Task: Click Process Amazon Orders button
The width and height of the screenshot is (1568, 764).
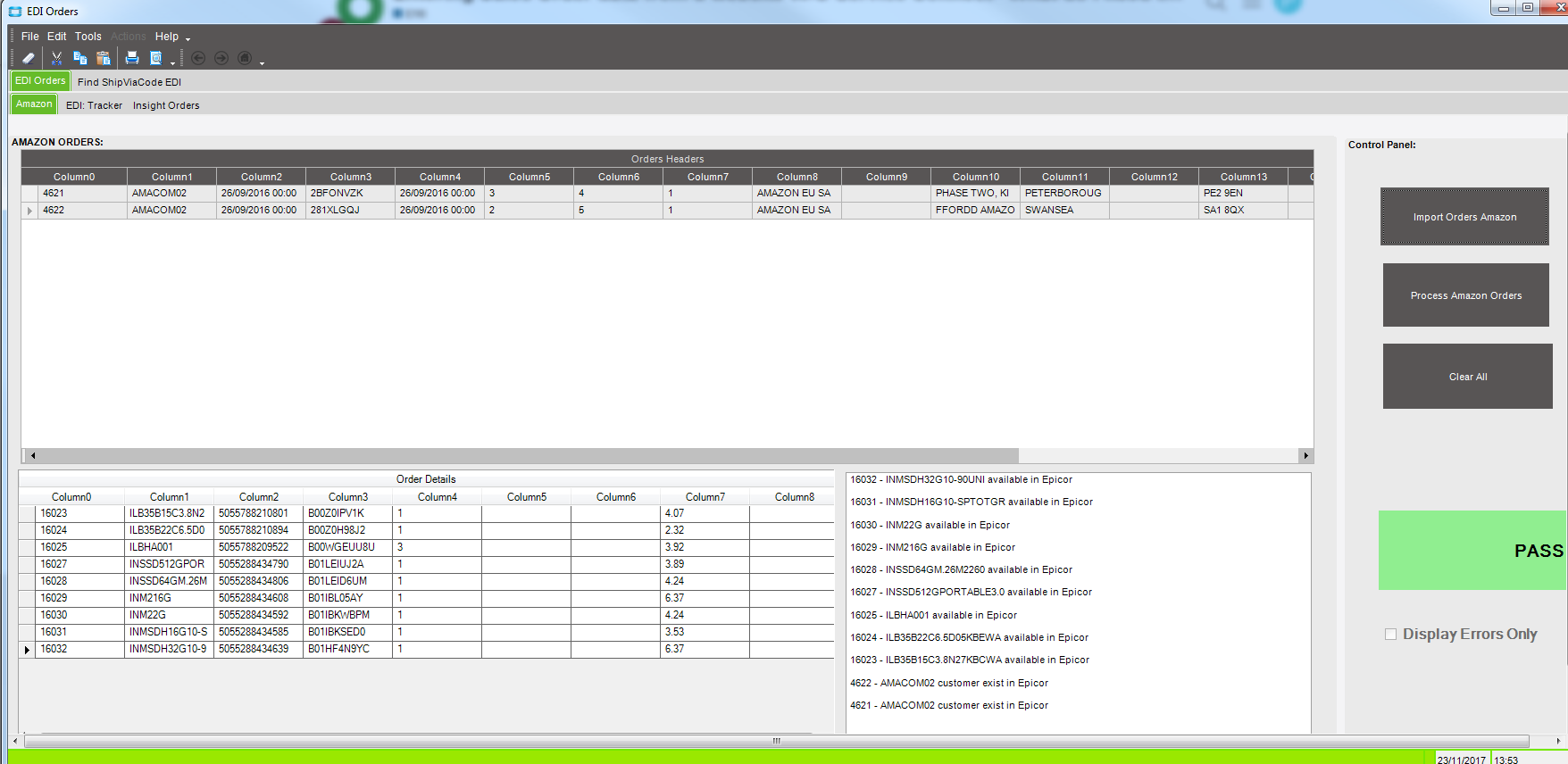Action: pyautogui.click(x=1466, y=295)
